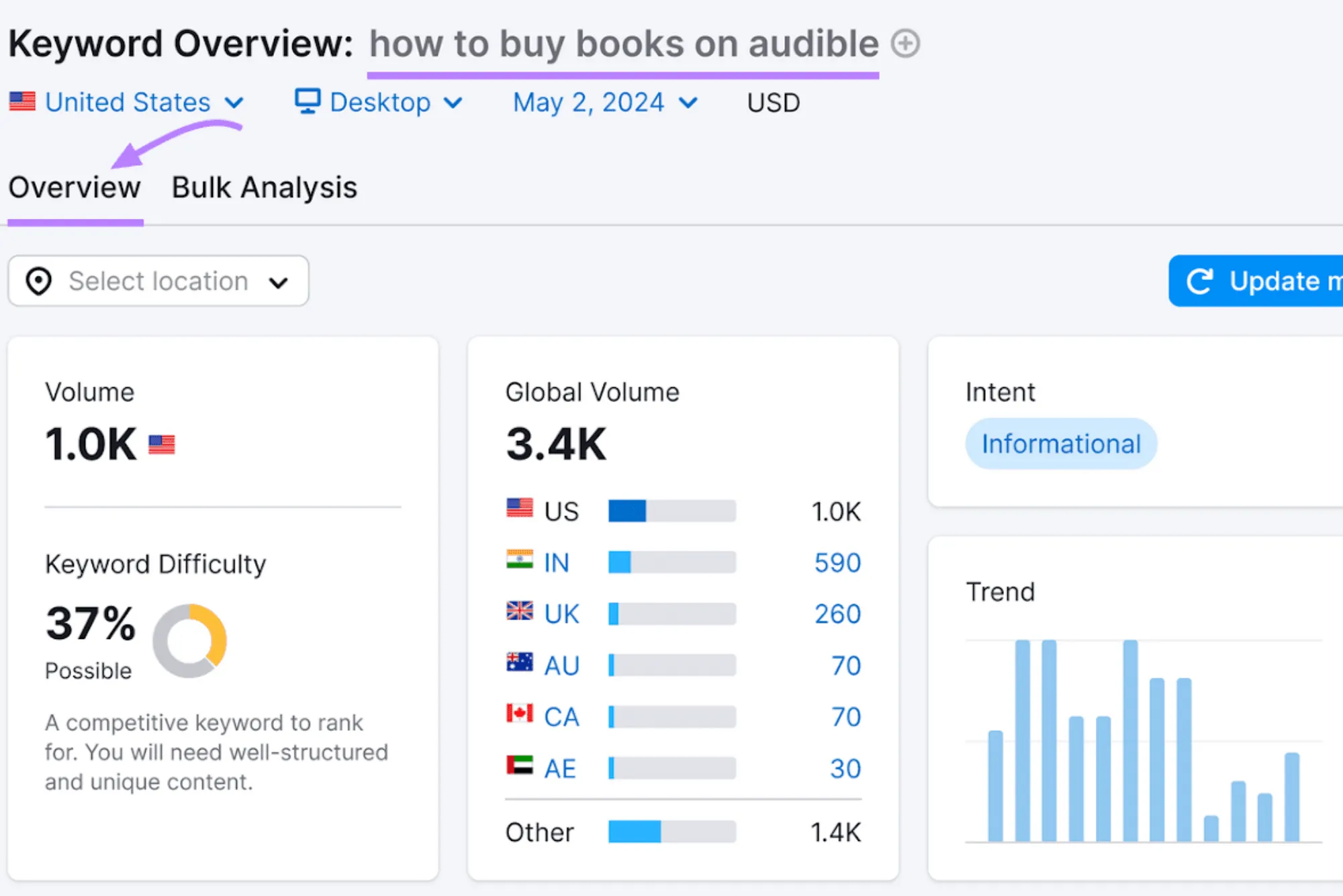Screen dimensions: 1343x896
Task: Click the Other volume bar
Action: (x=672, y=832)
